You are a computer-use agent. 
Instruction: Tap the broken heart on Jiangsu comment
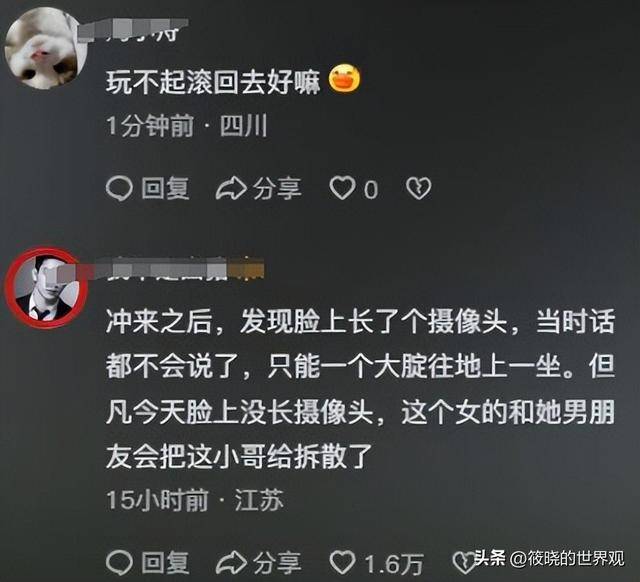click(x=464, y=563)
